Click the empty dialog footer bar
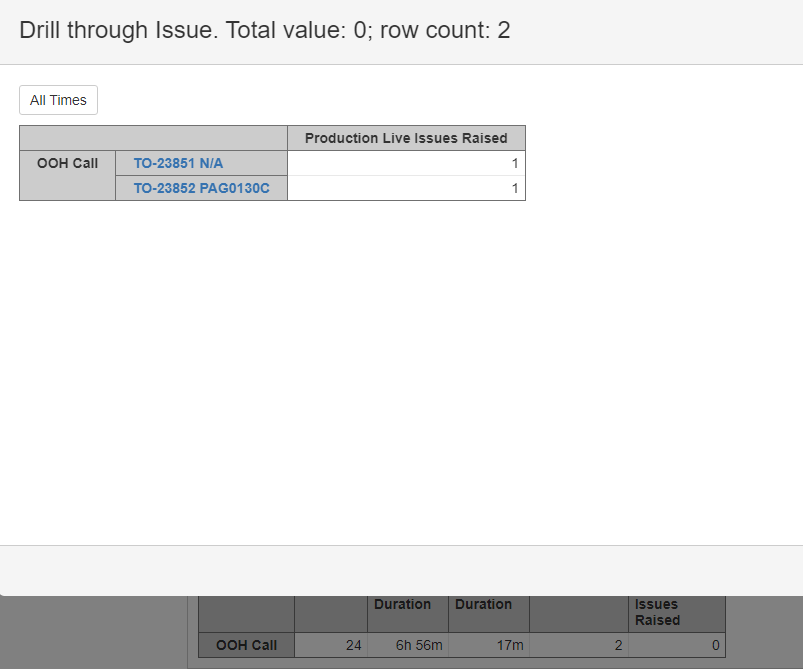The width and height of the screenshot is (803, 669). (x=401, y=570)
